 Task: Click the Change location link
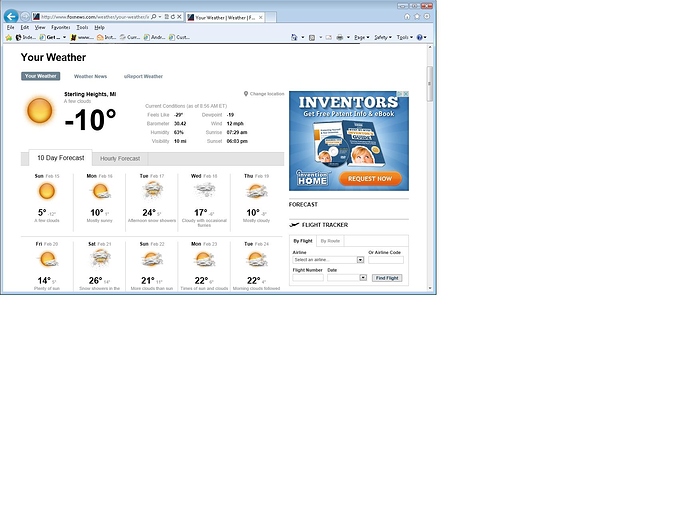click(x=264, y=94)
